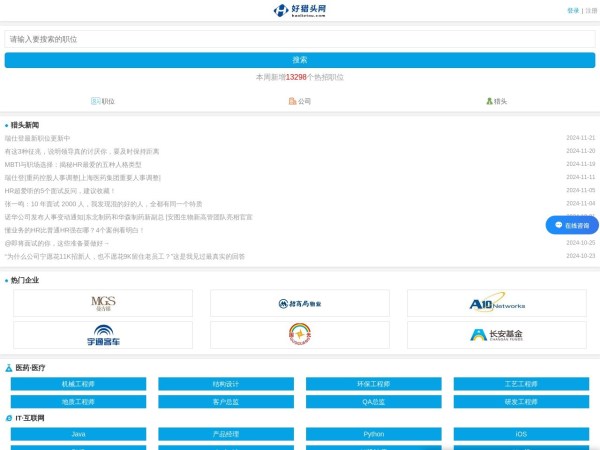Select the Python job category
The image size is (600, 450).
[373, 435]
